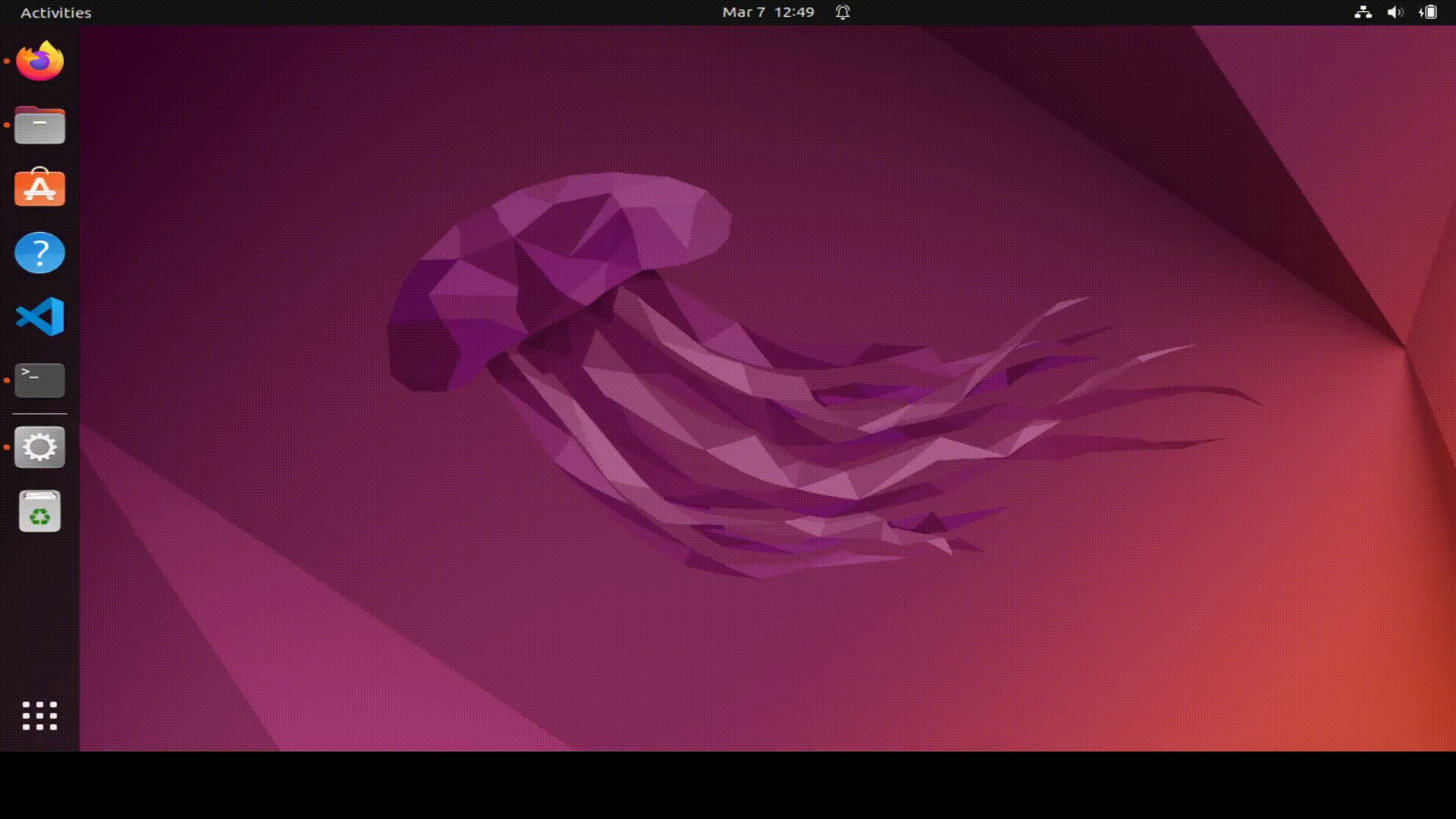Open Ubuntu Software store icon

39,188
